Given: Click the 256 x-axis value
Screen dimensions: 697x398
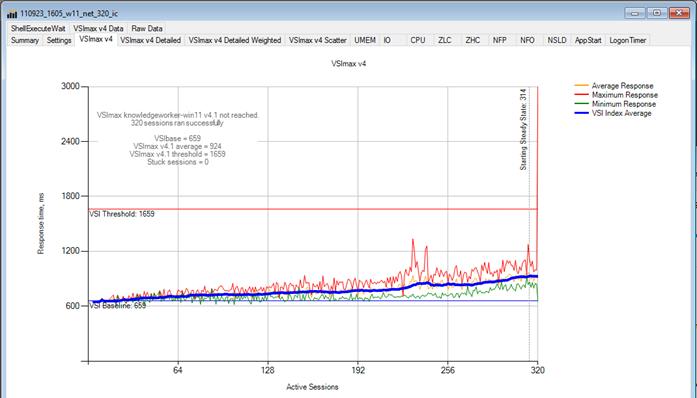Looking at the screenshot, I should coord(448,370).
